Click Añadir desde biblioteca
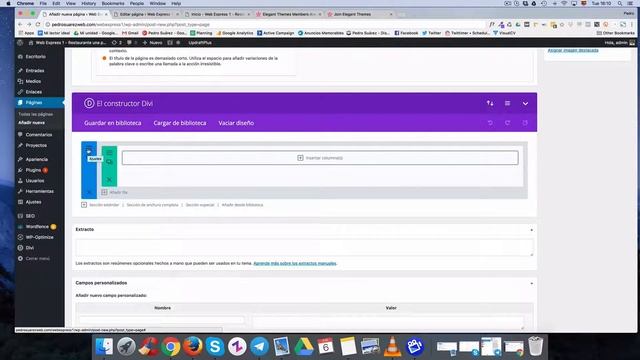The image size is (640, 360). click(x=242, y=205)
